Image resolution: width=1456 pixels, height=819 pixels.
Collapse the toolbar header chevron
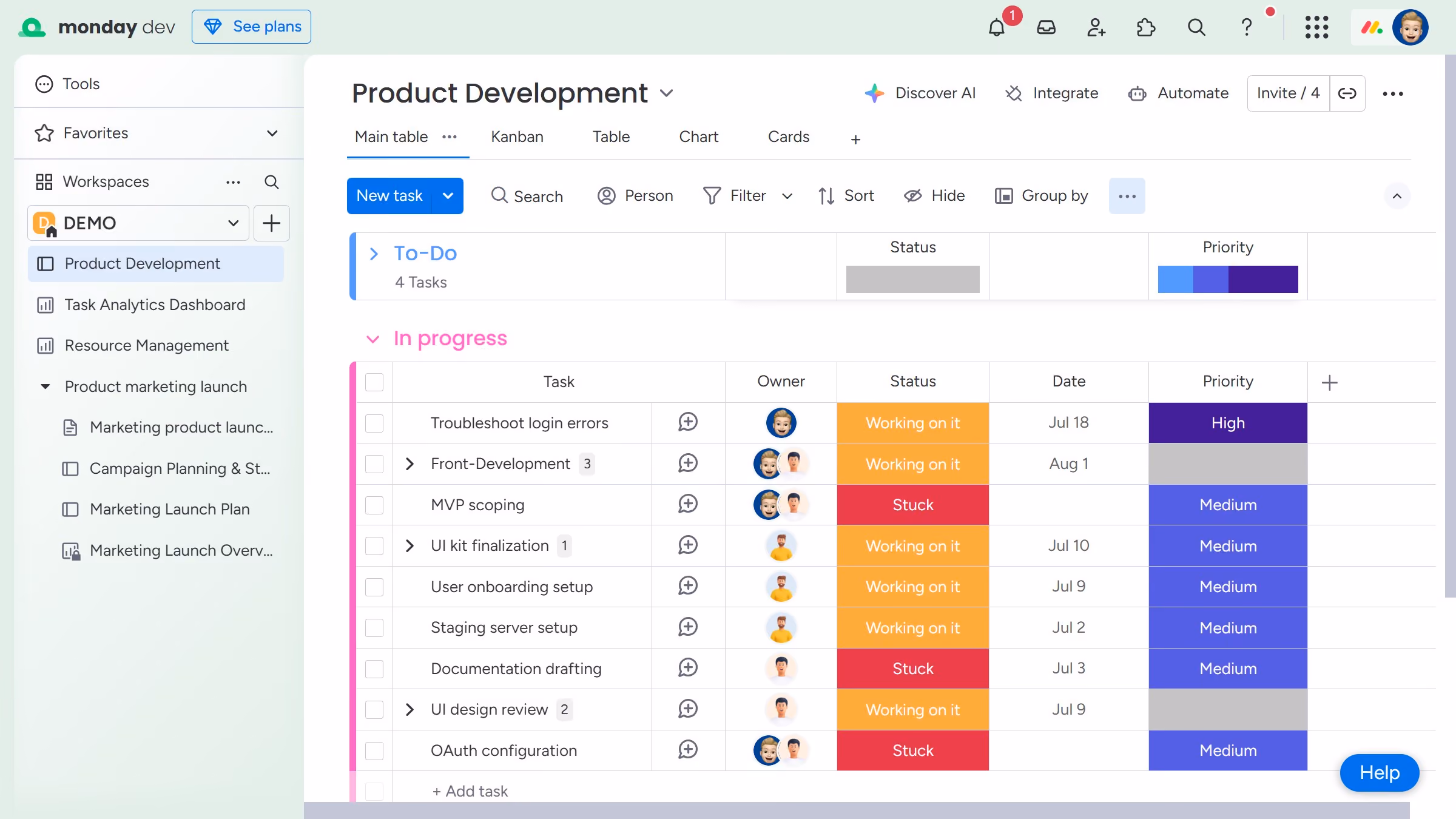(1397, 196)
